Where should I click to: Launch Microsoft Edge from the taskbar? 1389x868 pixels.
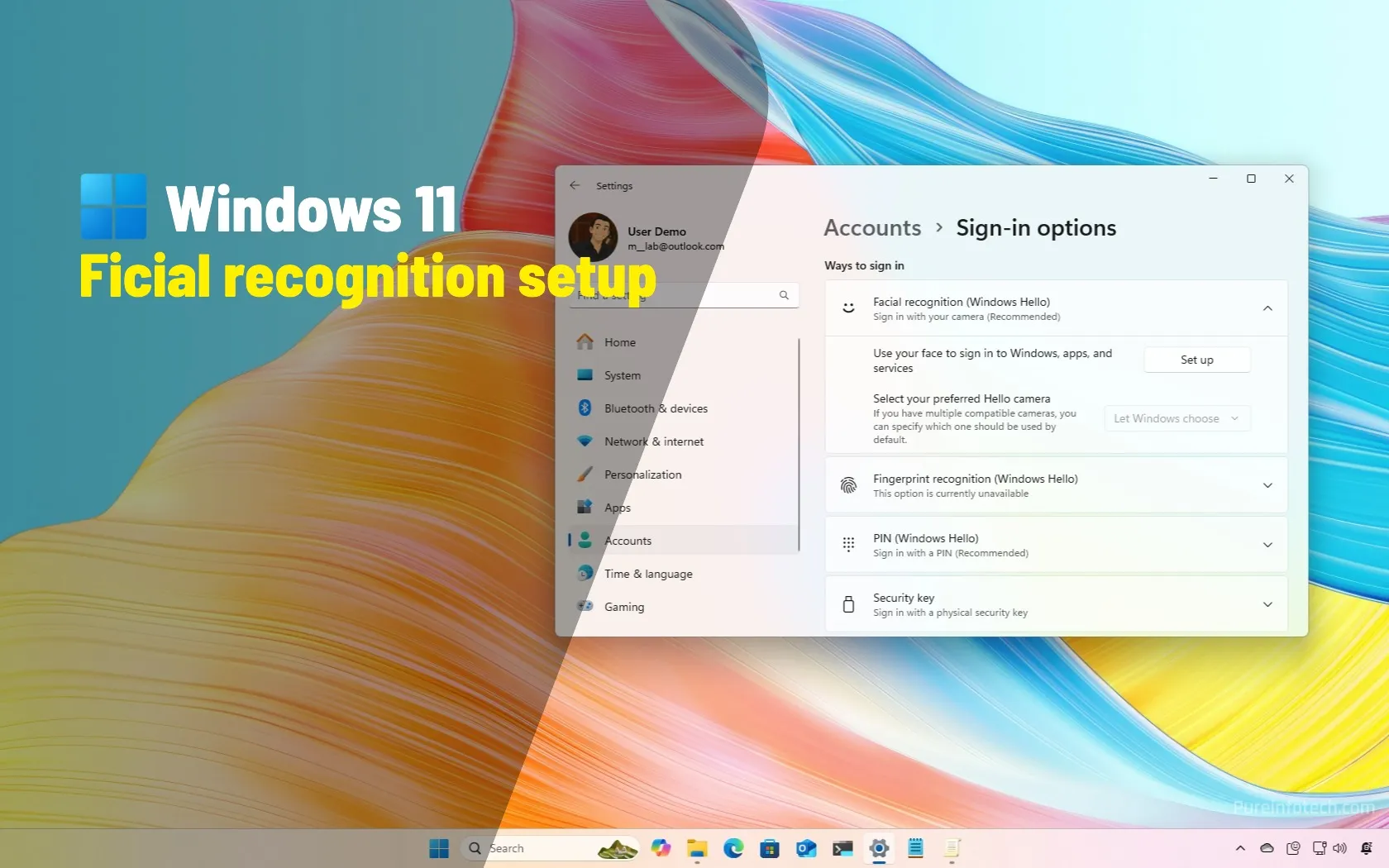734,847
